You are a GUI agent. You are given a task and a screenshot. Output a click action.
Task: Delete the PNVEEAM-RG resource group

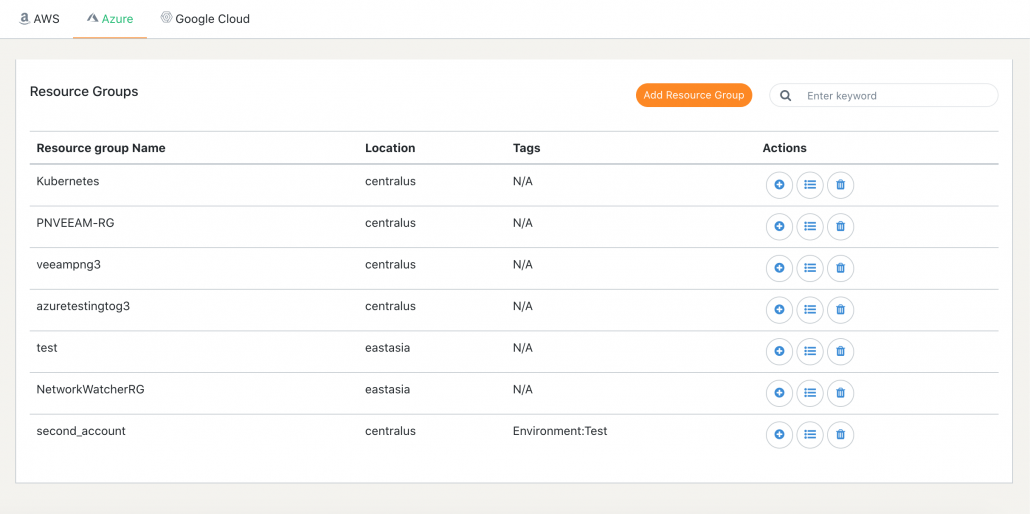pyautogui.click(x=840, y=226)
